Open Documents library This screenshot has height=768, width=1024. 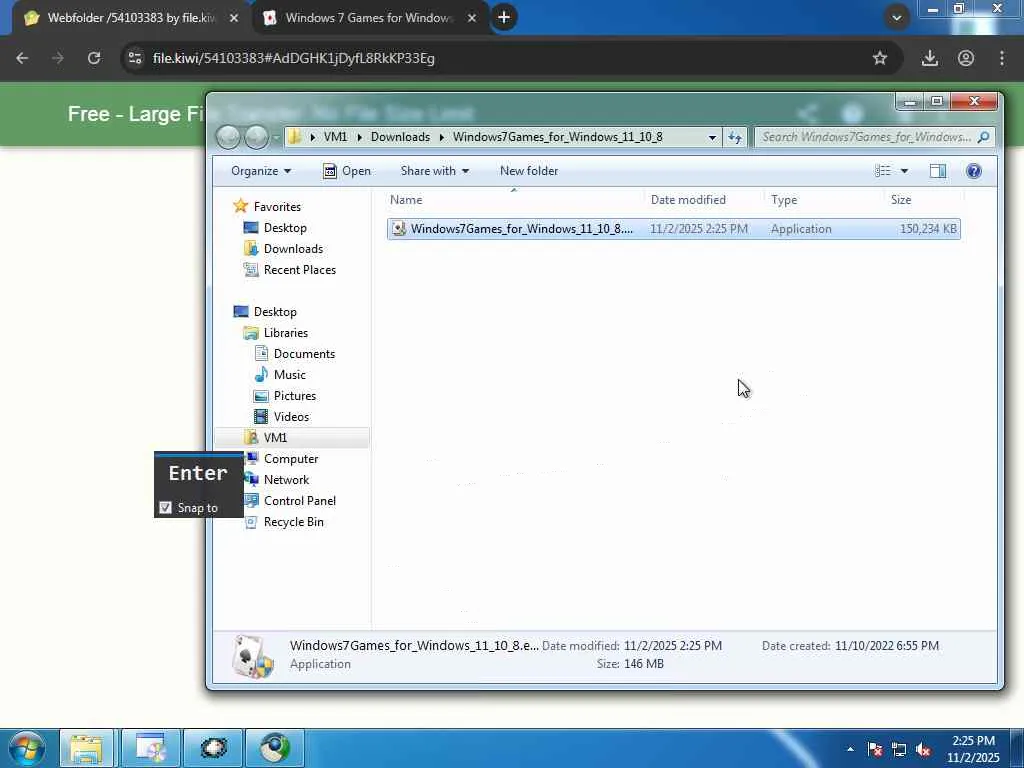pyautogui.click(x=304, y=354)
